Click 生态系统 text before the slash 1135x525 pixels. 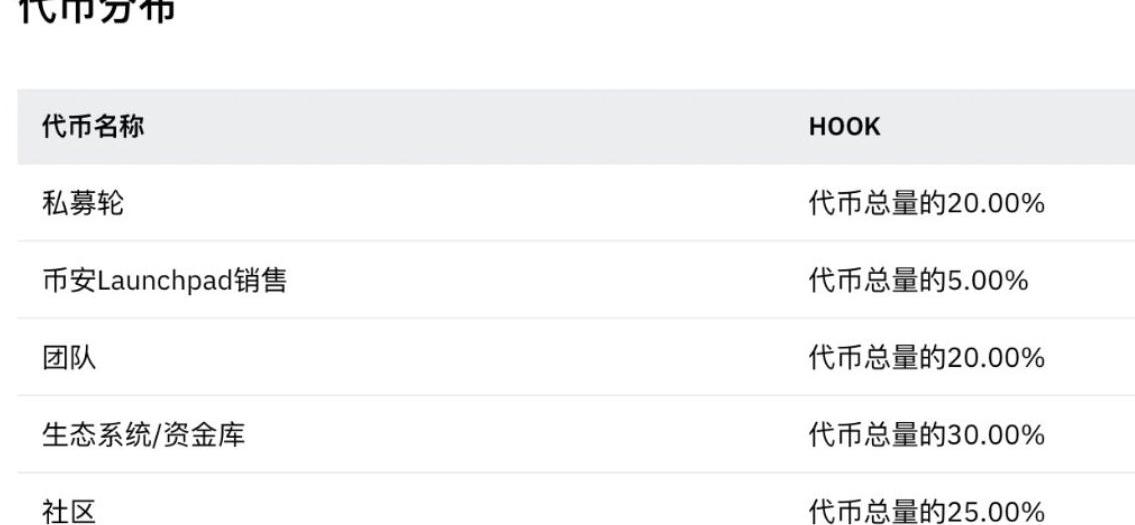pyautogui.click(x=96, y=435)
